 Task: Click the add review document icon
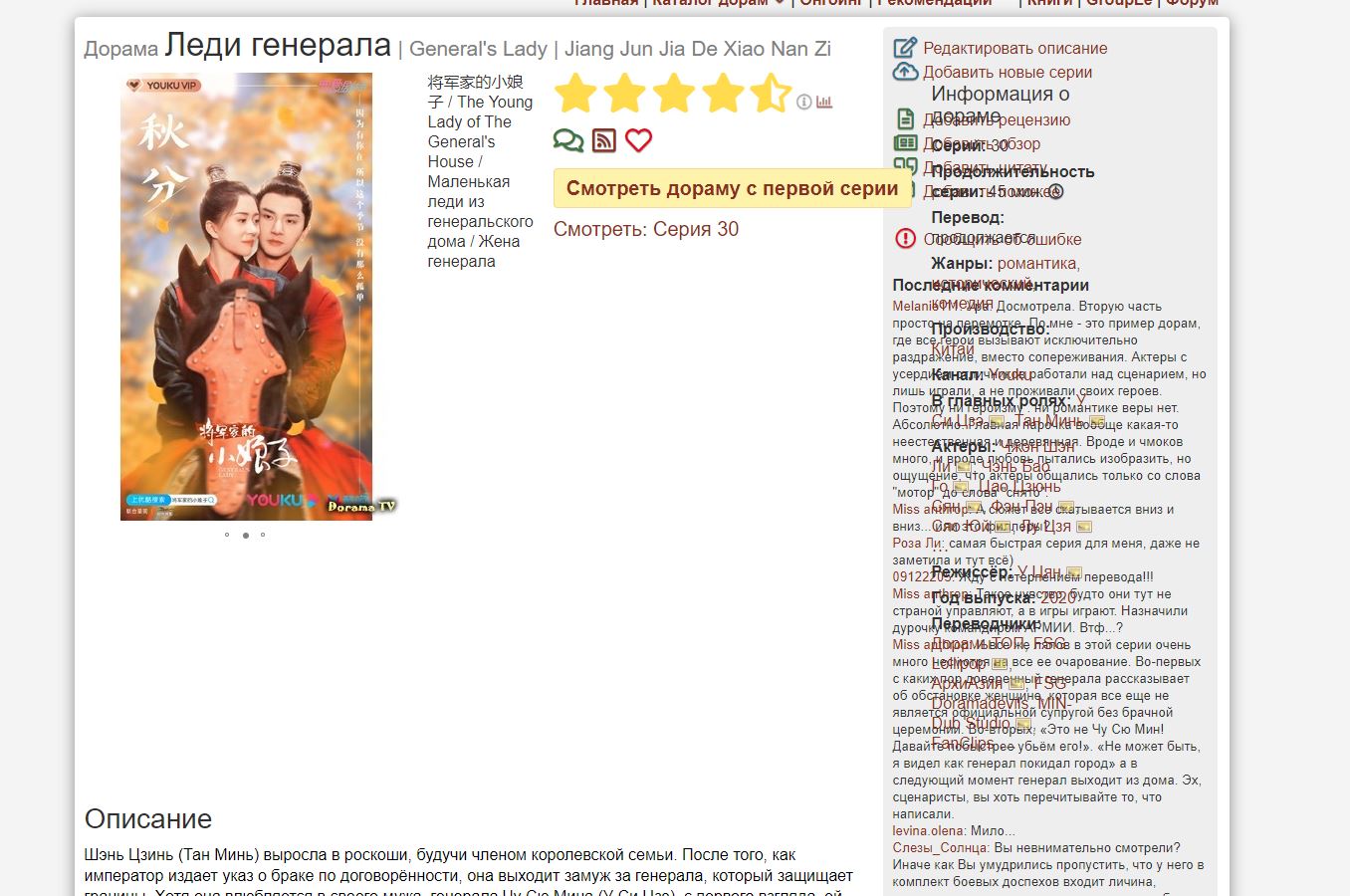click(x=905, y=118)
